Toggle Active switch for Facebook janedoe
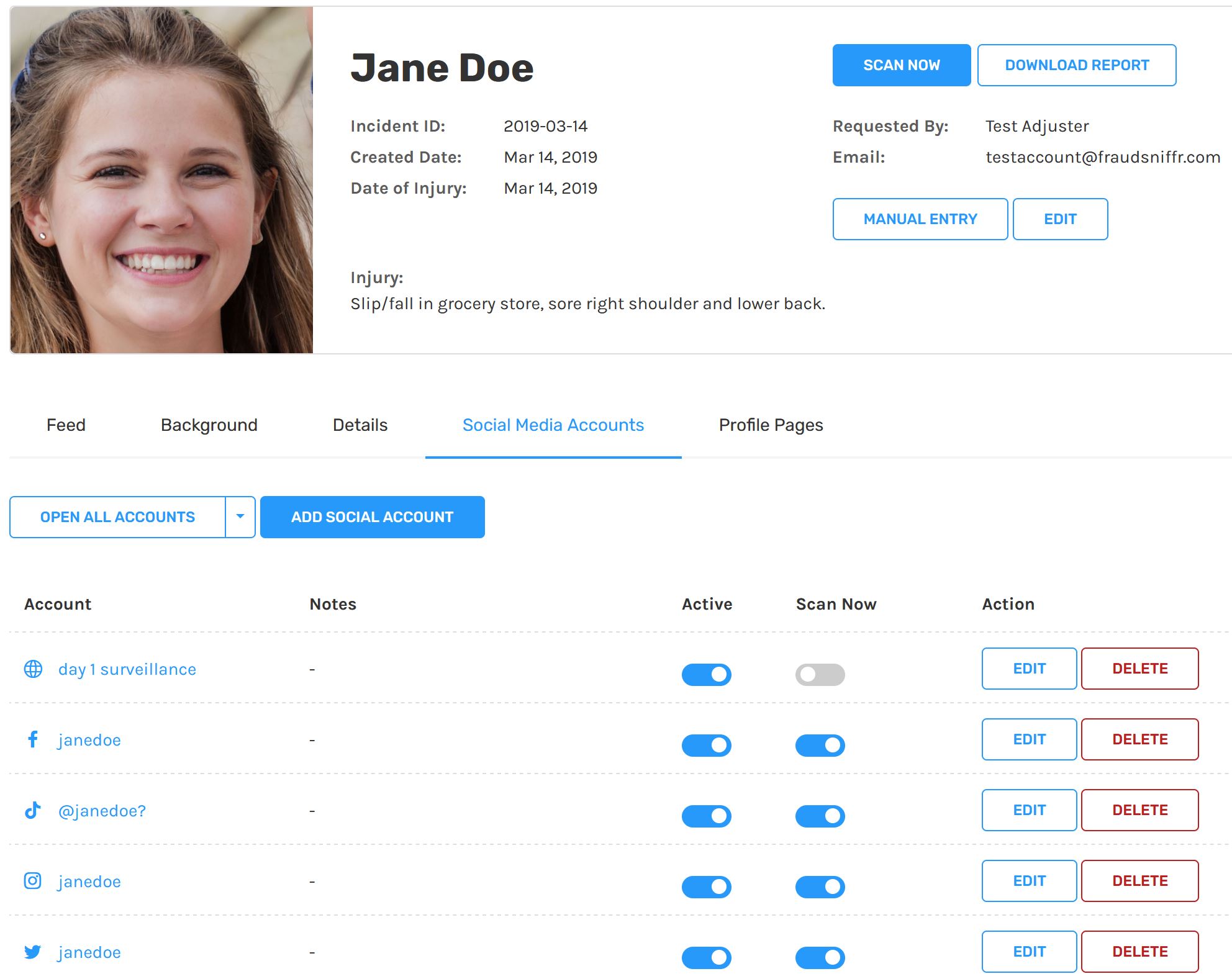Image resolution: width=1232 pixels, height=979 pixels. click(707, 745)
